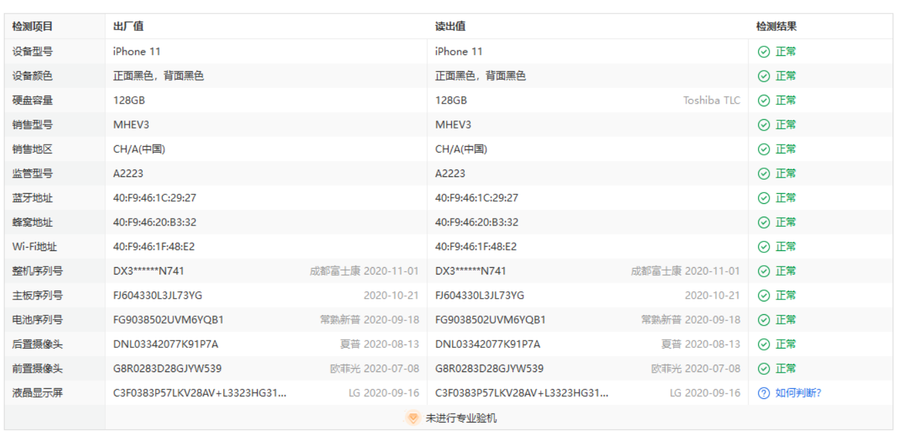Click the green check icon in the 设备颜色 row
This screenshot has height=436, width=900.
tap(763, 76)
